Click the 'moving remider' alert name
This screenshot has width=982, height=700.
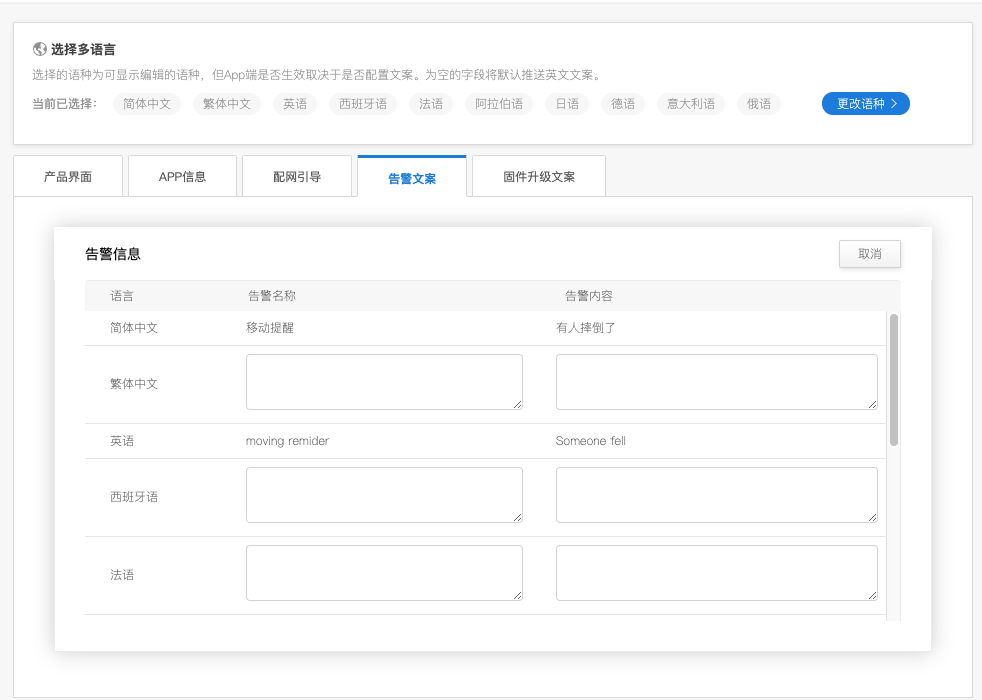287,441
